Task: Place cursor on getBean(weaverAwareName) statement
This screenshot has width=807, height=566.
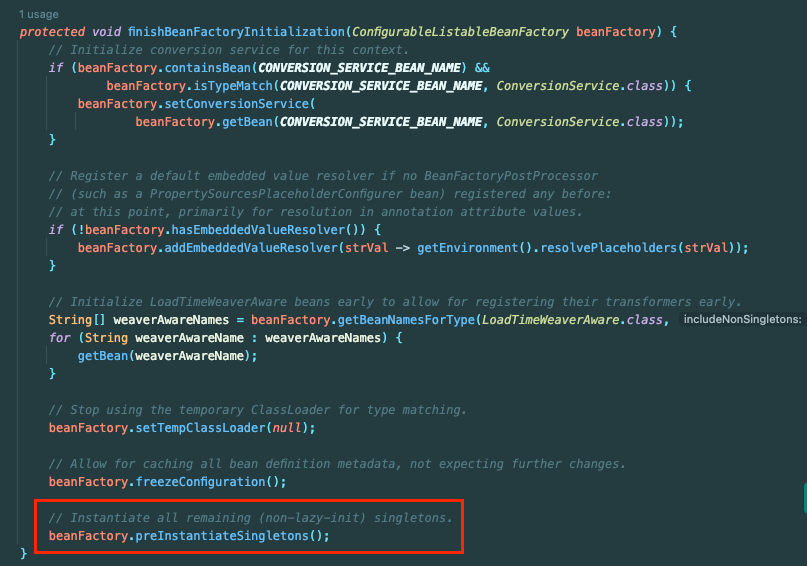Action: coord(167,356)
